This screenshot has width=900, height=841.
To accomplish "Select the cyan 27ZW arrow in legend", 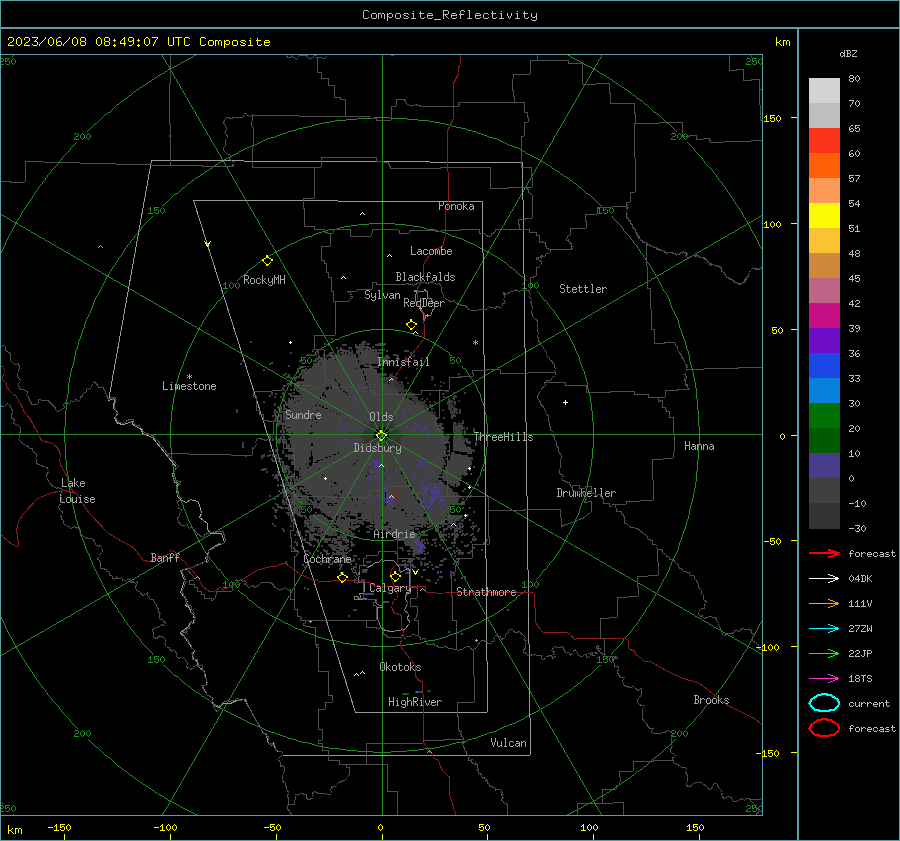I will tap(824, 629).
